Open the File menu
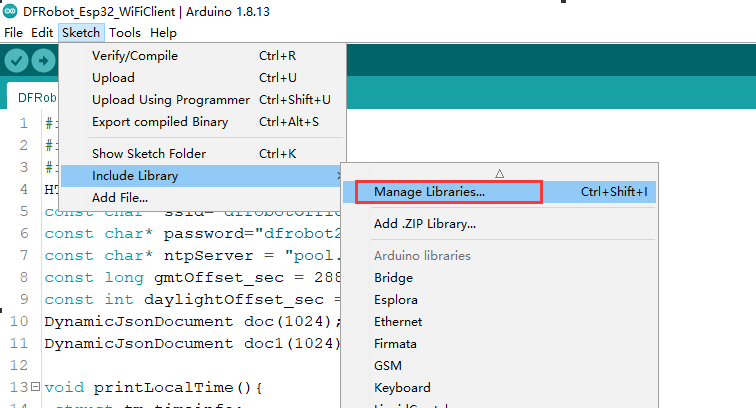The width and height of the screenshot is (756, 408). click(14, 33)
